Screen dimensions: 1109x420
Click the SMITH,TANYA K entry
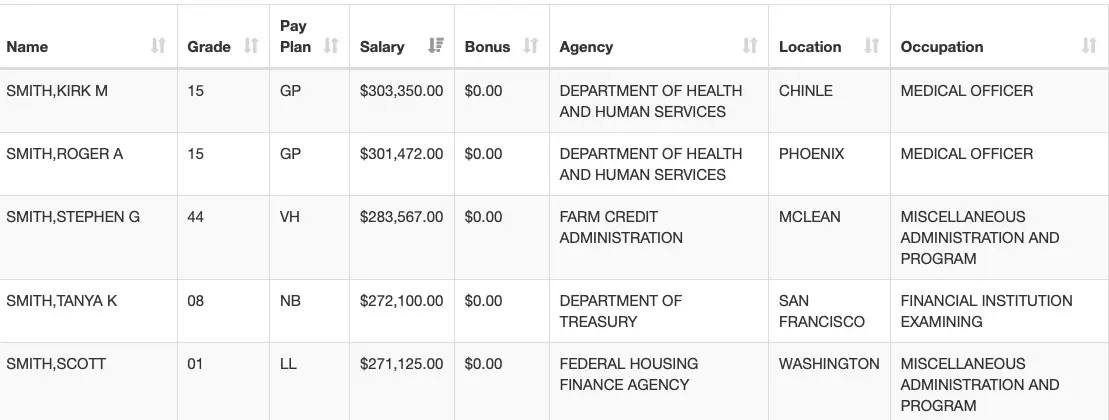tap(62, 301)
